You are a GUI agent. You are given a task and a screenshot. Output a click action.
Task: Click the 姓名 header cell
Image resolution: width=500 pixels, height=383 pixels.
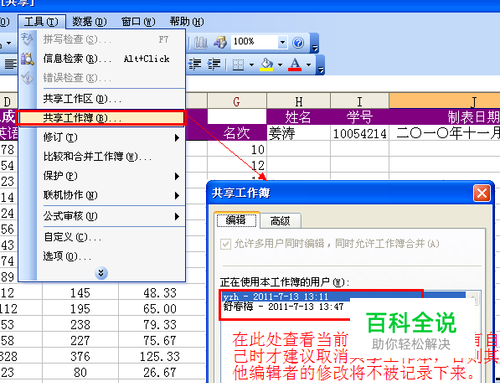pos(298,117)
